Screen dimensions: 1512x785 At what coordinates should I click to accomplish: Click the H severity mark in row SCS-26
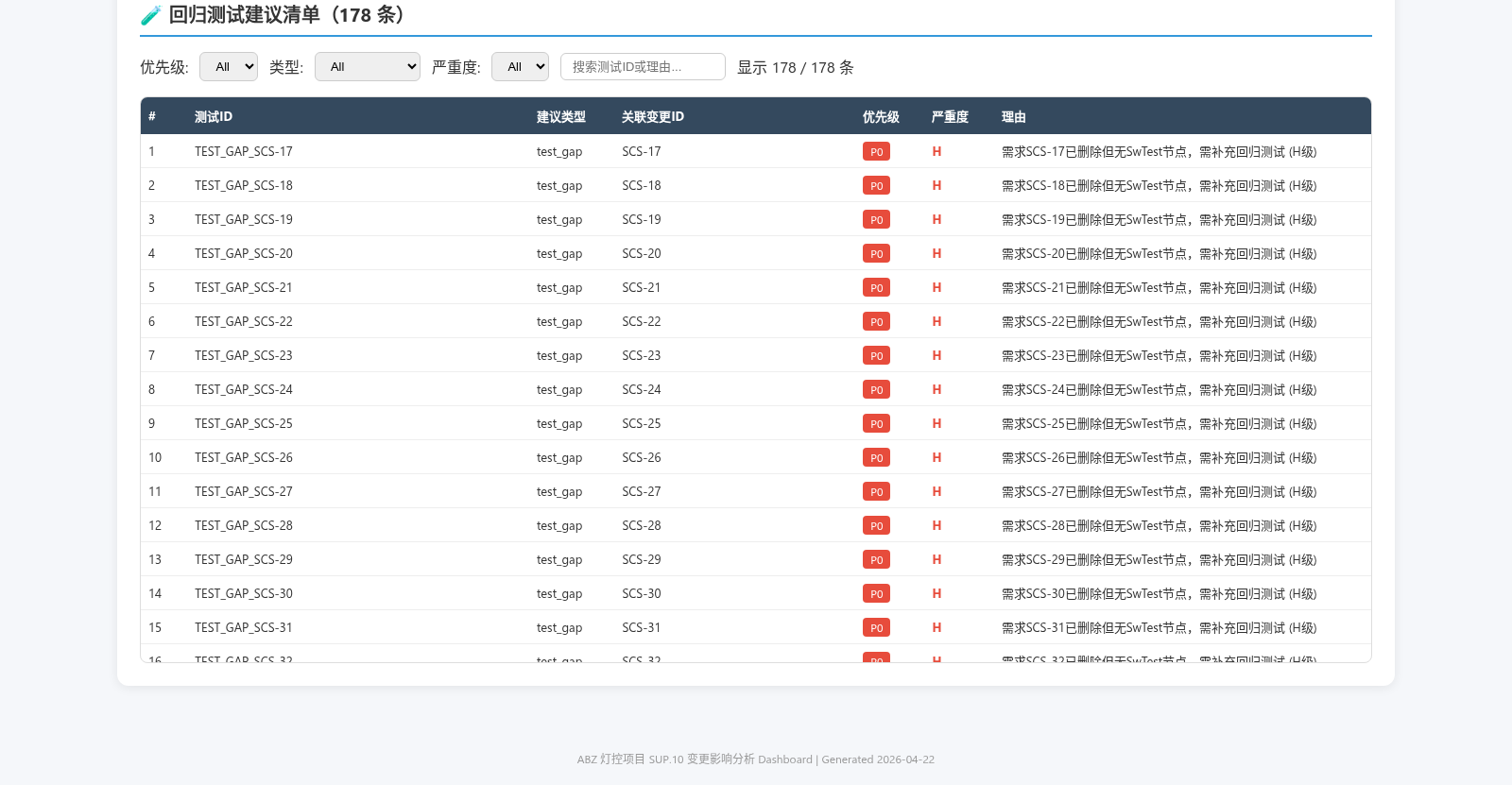pyautogui.click(x=936, y=457)
